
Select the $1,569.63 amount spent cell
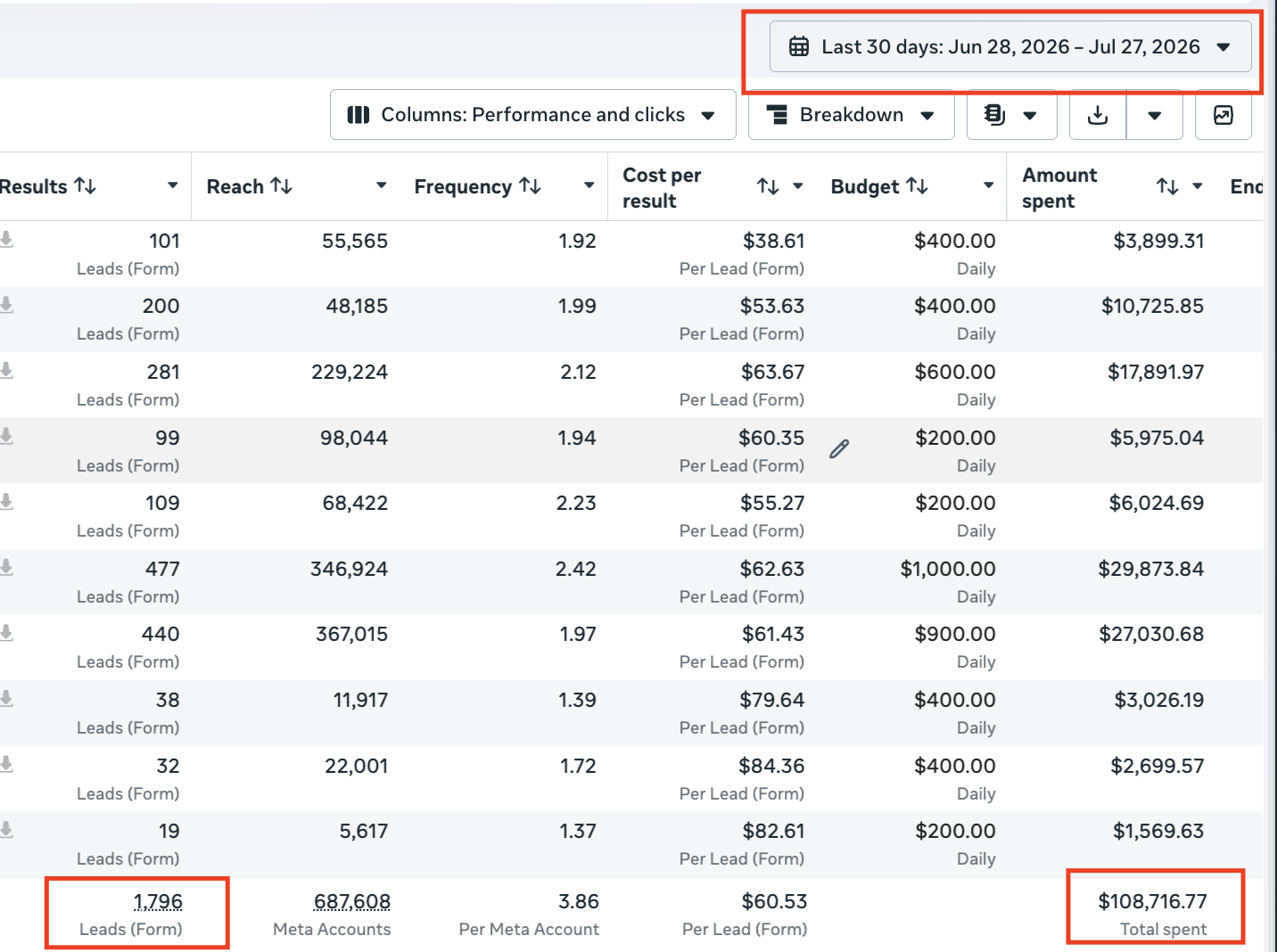click(x=1158, y=831)
